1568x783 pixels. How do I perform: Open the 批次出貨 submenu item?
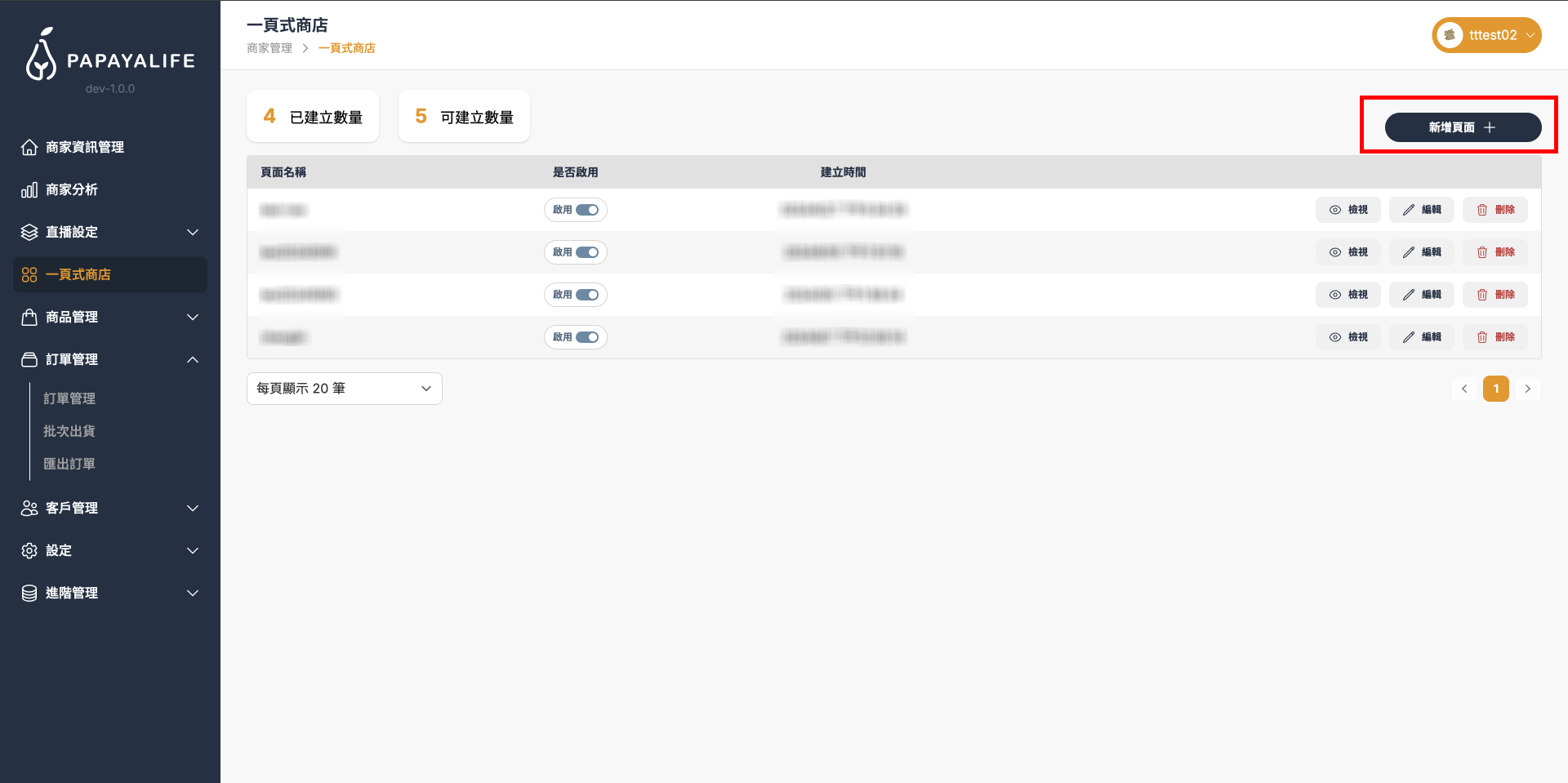click(x=69, y=431)
